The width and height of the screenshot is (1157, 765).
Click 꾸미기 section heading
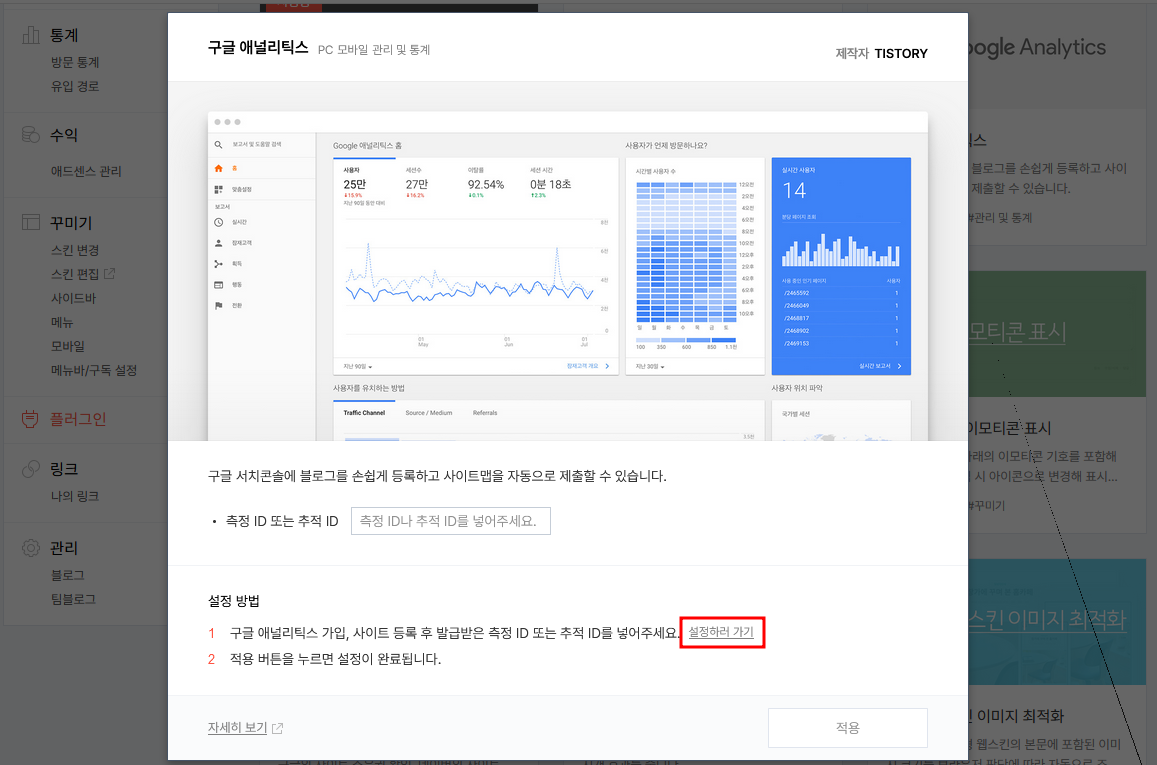[x=71, y=222]
